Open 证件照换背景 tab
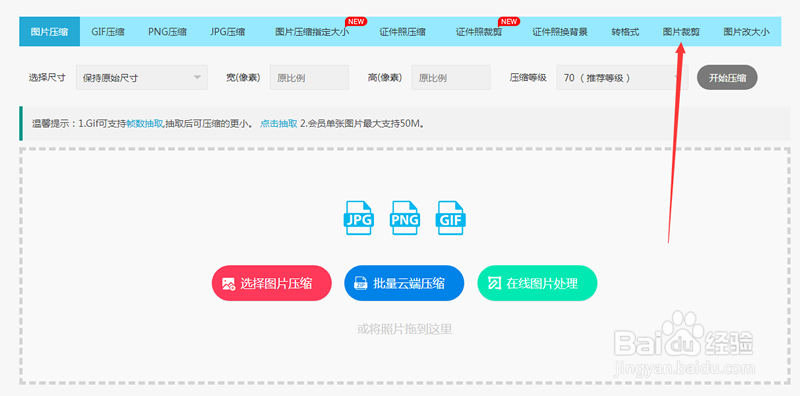The width and height of the screenshot is (800, 396). click(x=560, y=32)
